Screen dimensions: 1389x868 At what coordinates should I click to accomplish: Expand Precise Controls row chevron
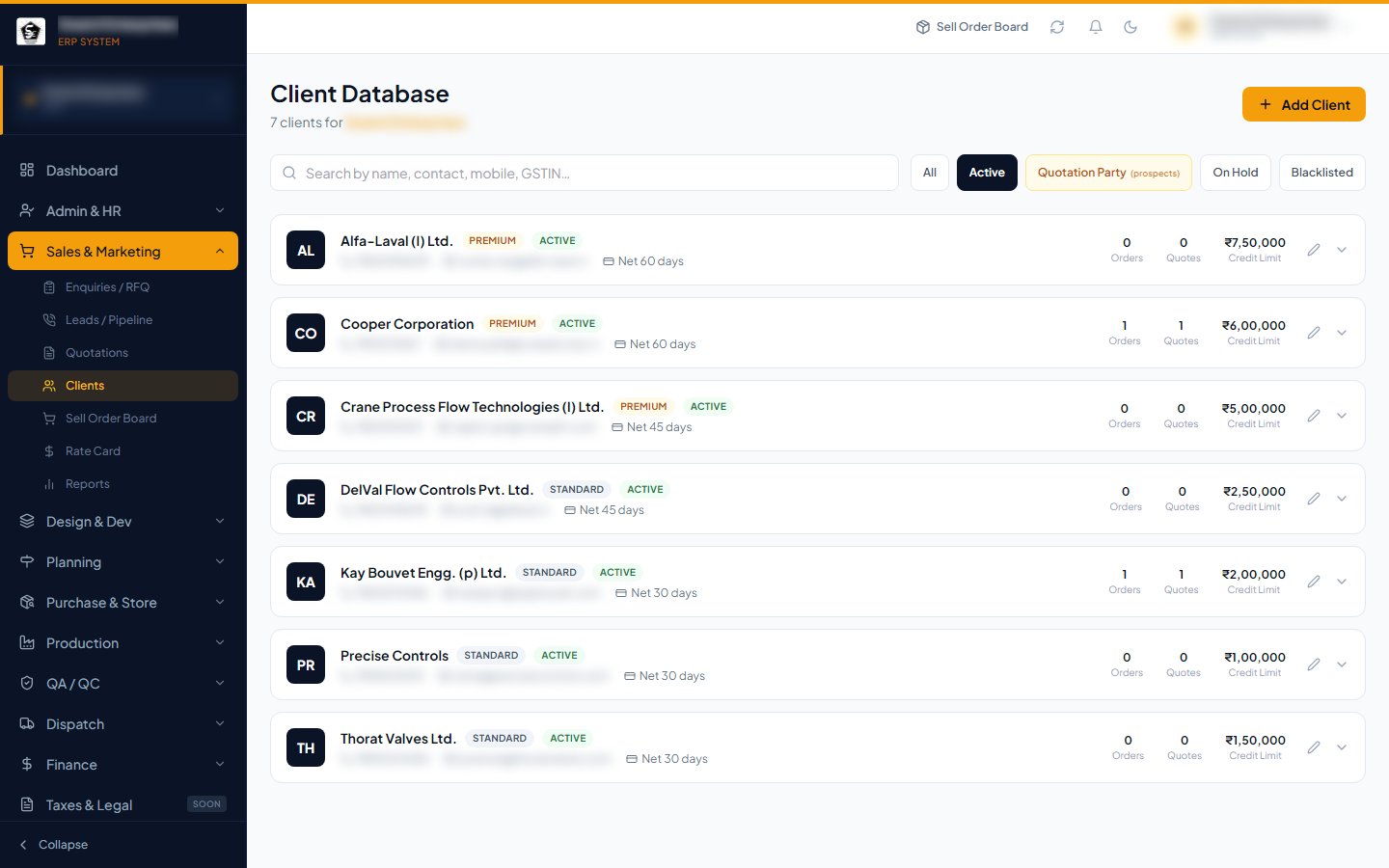pyautogui.click(x=1342, y=665)
